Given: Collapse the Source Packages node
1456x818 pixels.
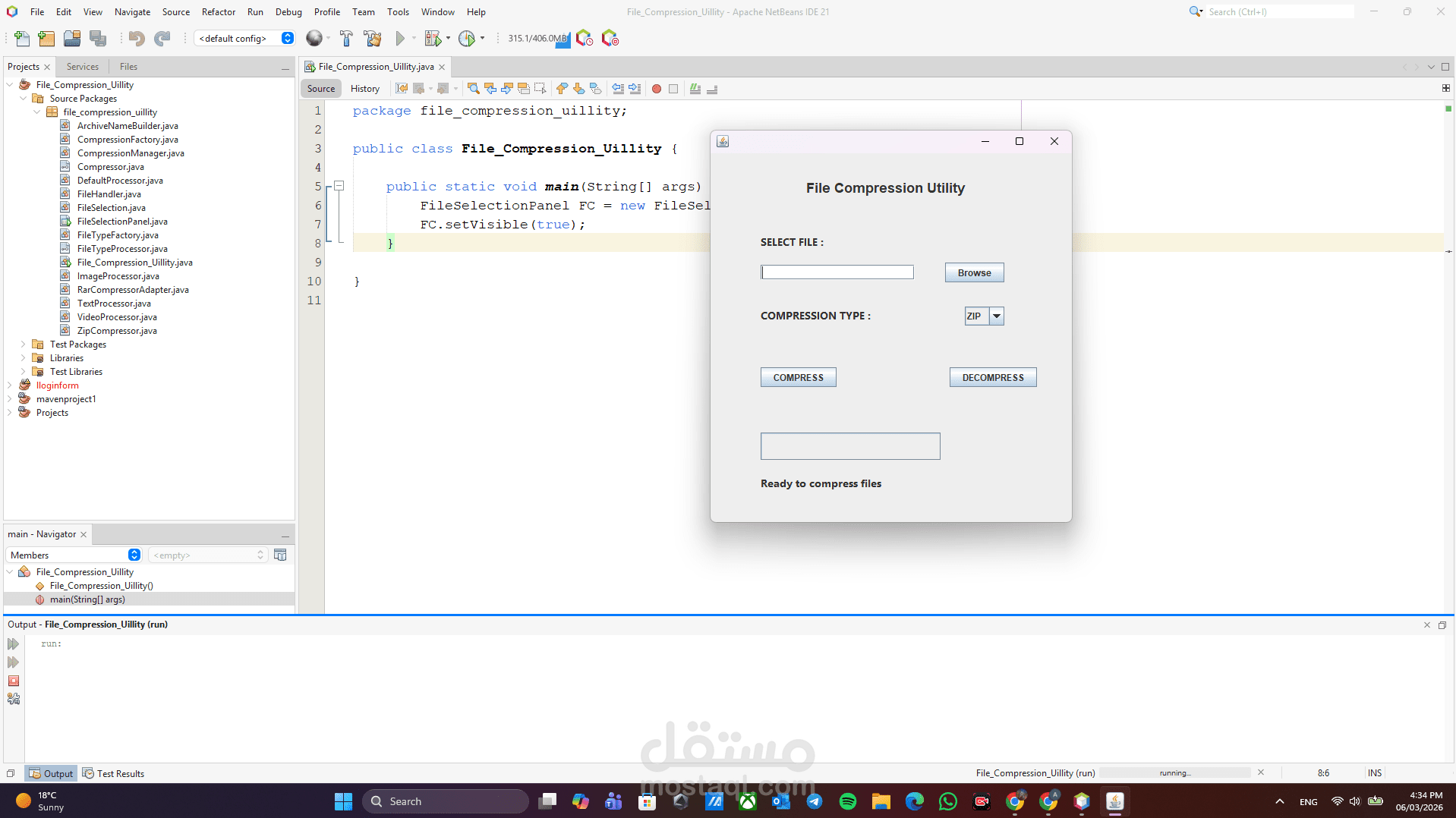Looking at the screenshot, I should click(x=24, y=99).
